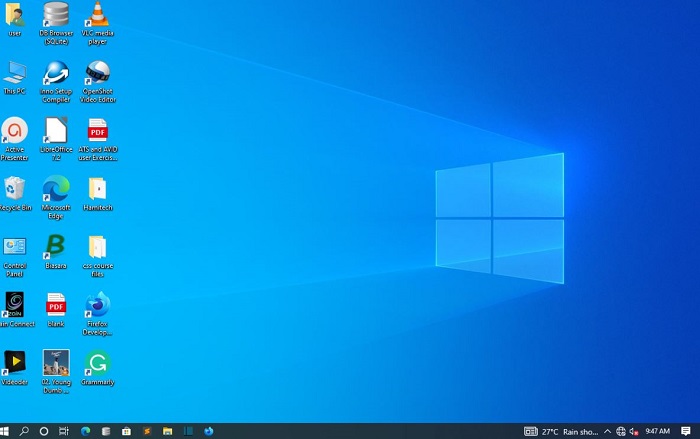Launch DB Browser from the taskbar
The image size is (700, 439).
click(106, 431)
